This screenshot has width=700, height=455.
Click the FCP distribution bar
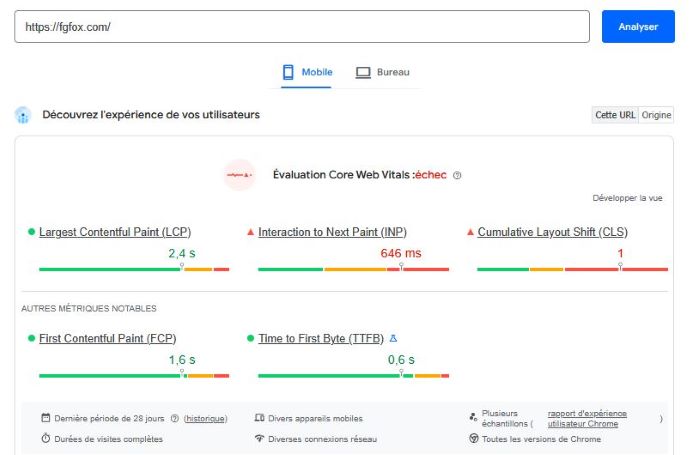(134, 376)
